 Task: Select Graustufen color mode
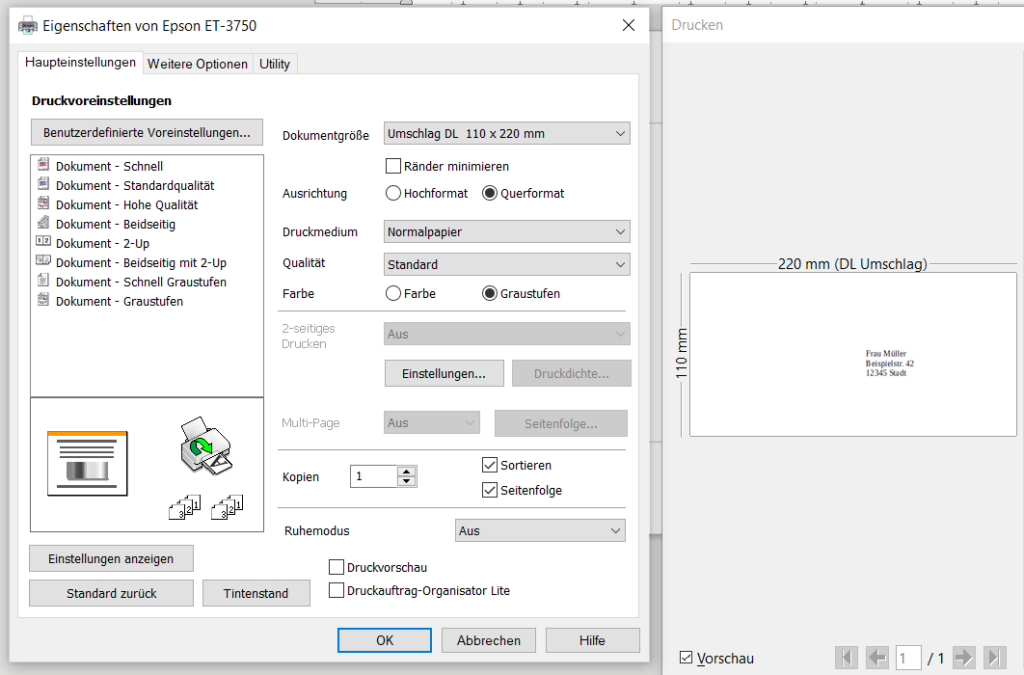490,294
